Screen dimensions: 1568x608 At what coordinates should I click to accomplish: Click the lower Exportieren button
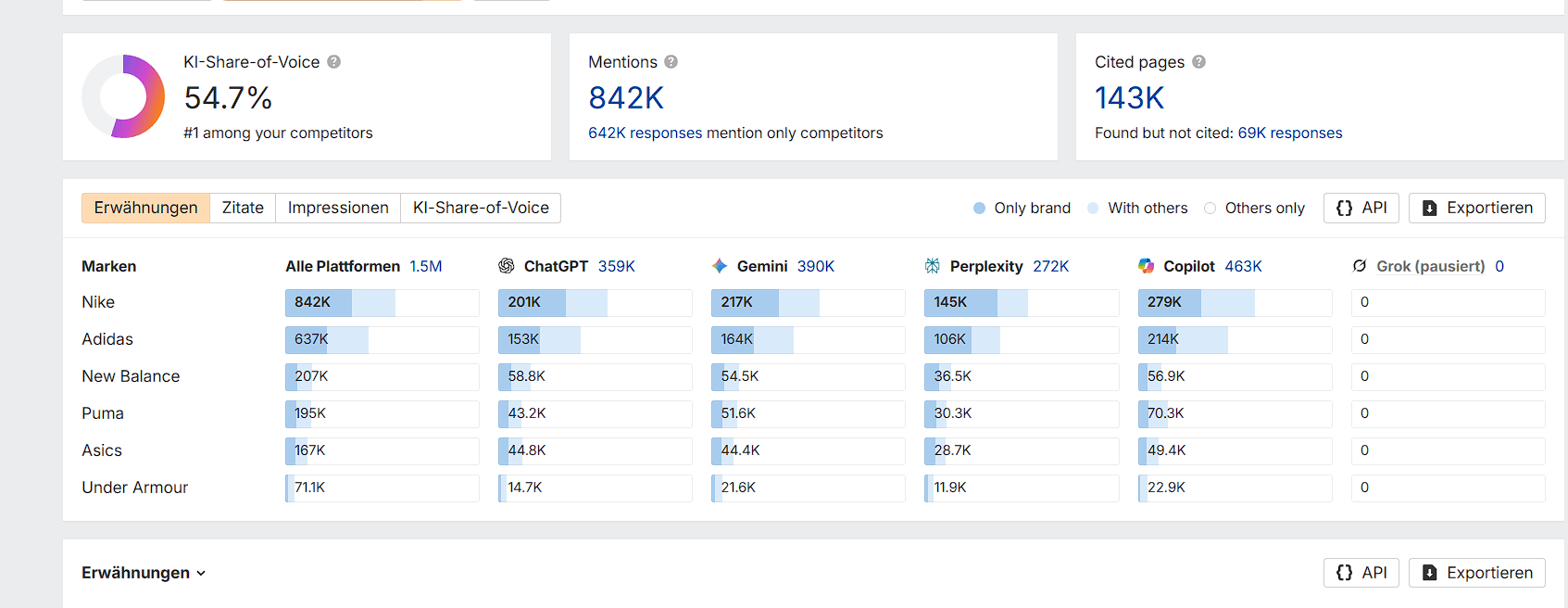(1477, 573)
